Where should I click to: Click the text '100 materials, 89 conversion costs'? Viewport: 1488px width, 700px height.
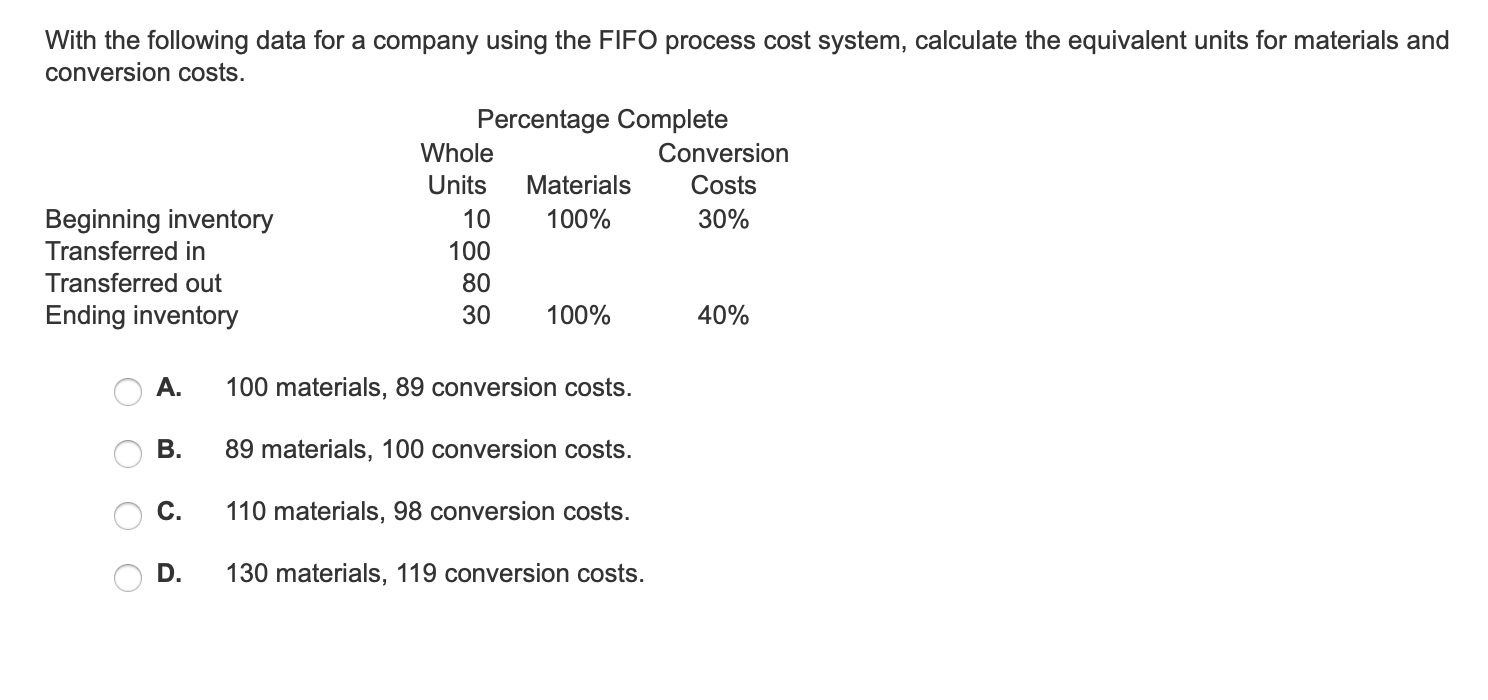coord(428,388)
